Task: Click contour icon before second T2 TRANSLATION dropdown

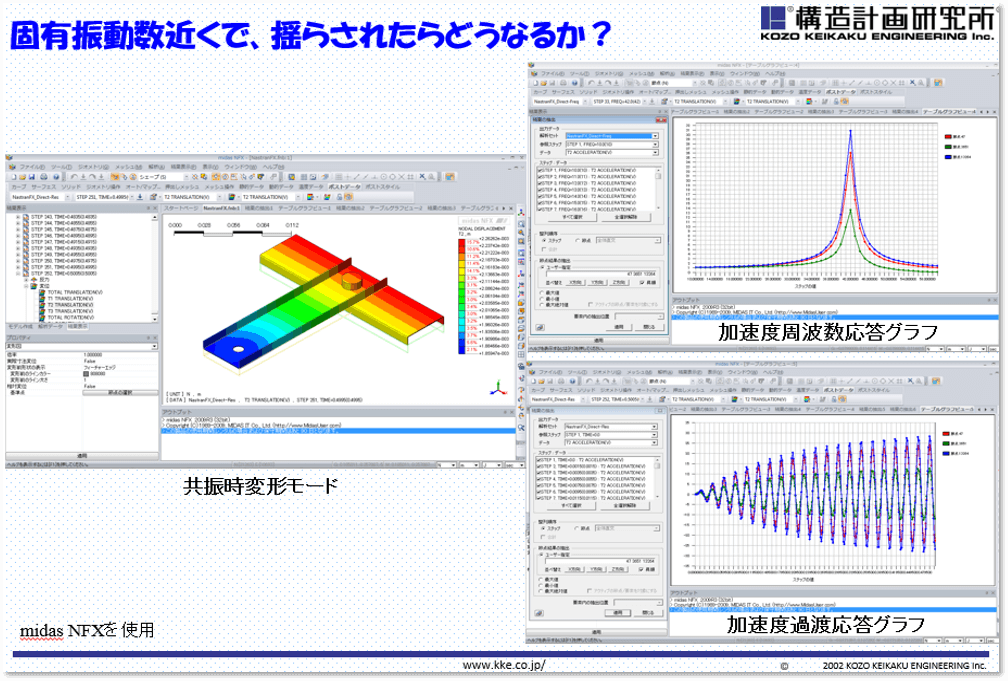Action: coord(234,197)
